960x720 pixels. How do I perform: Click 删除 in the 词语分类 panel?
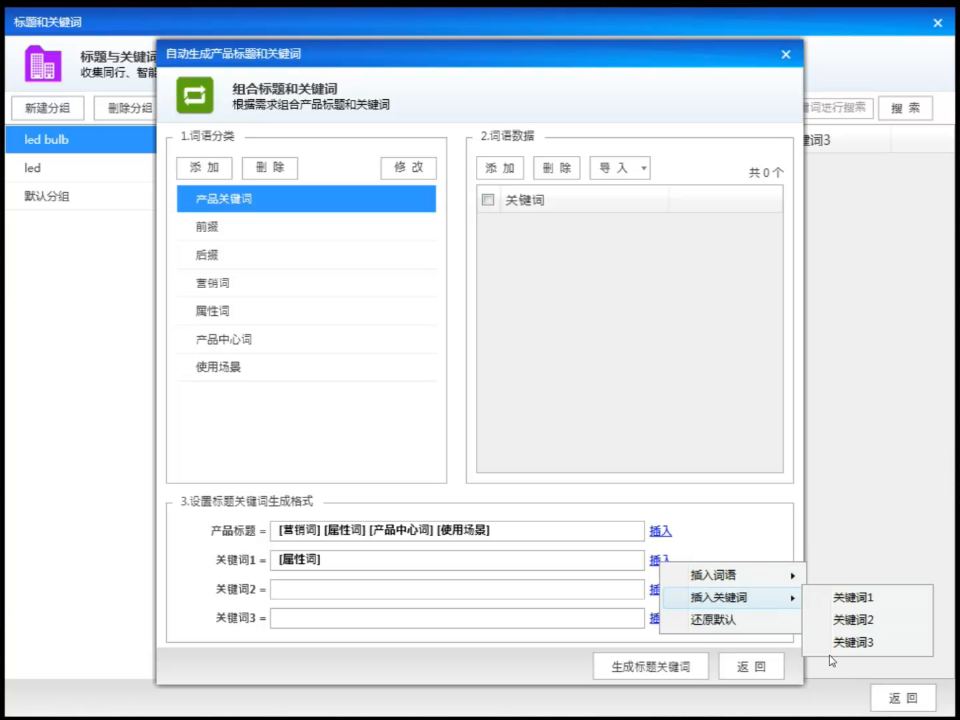(270, 168)
